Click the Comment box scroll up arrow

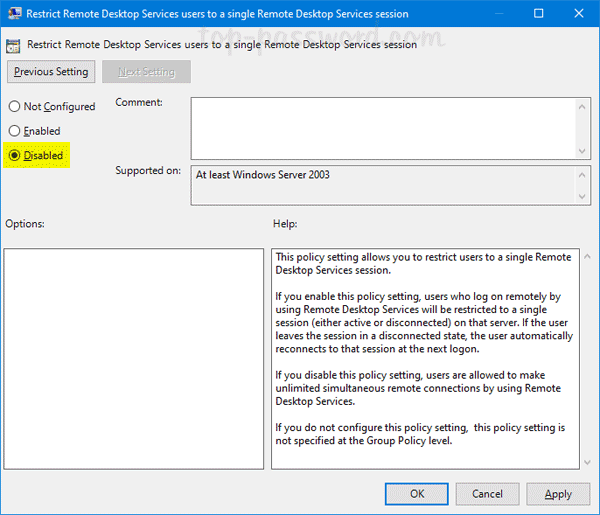(583, 103)
